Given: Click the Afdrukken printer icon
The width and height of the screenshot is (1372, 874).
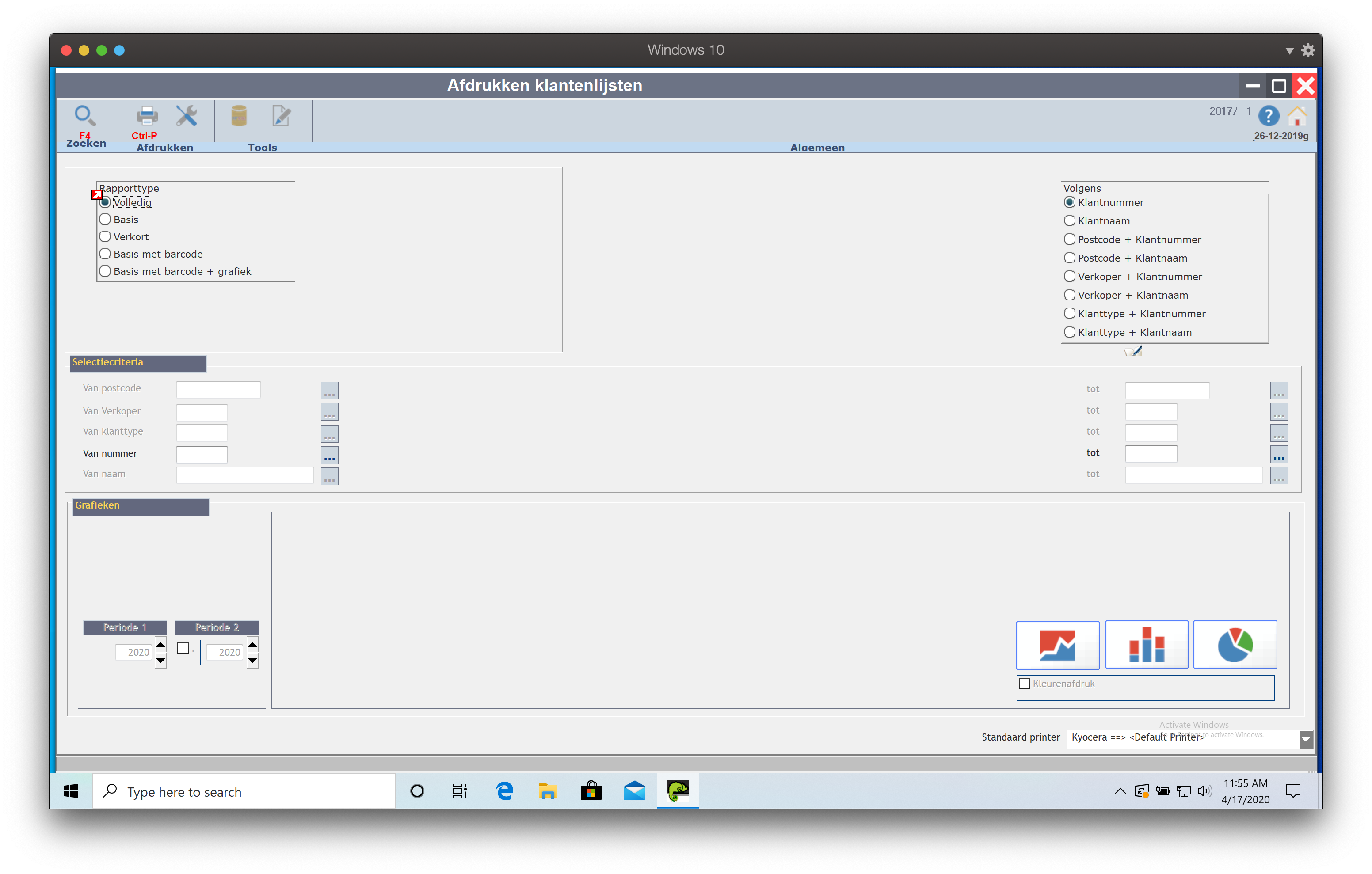Looking at the screenshot, I should tap(146, 116).
